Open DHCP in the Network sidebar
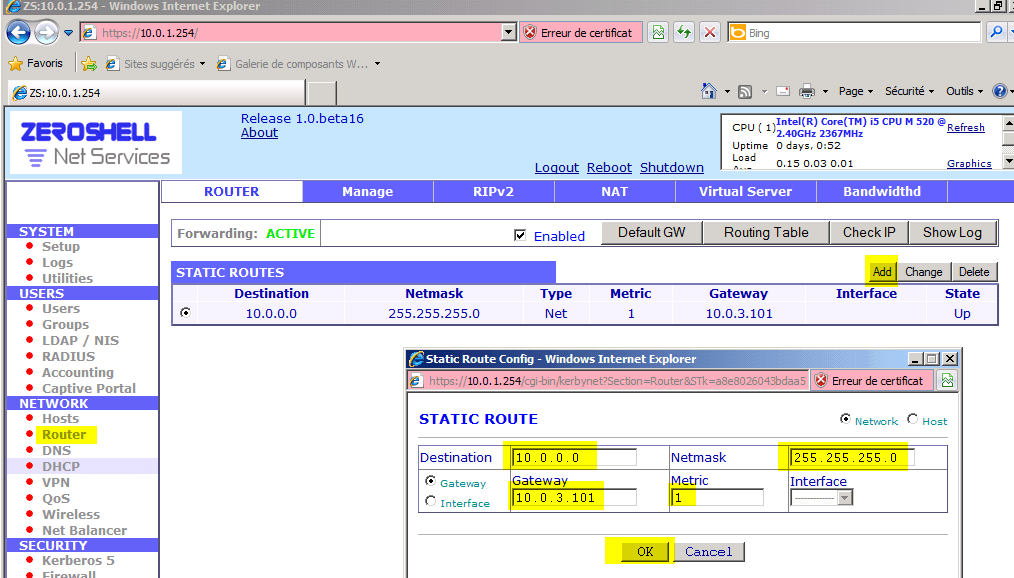1014x578 pixels. click(x=61, y=466)
